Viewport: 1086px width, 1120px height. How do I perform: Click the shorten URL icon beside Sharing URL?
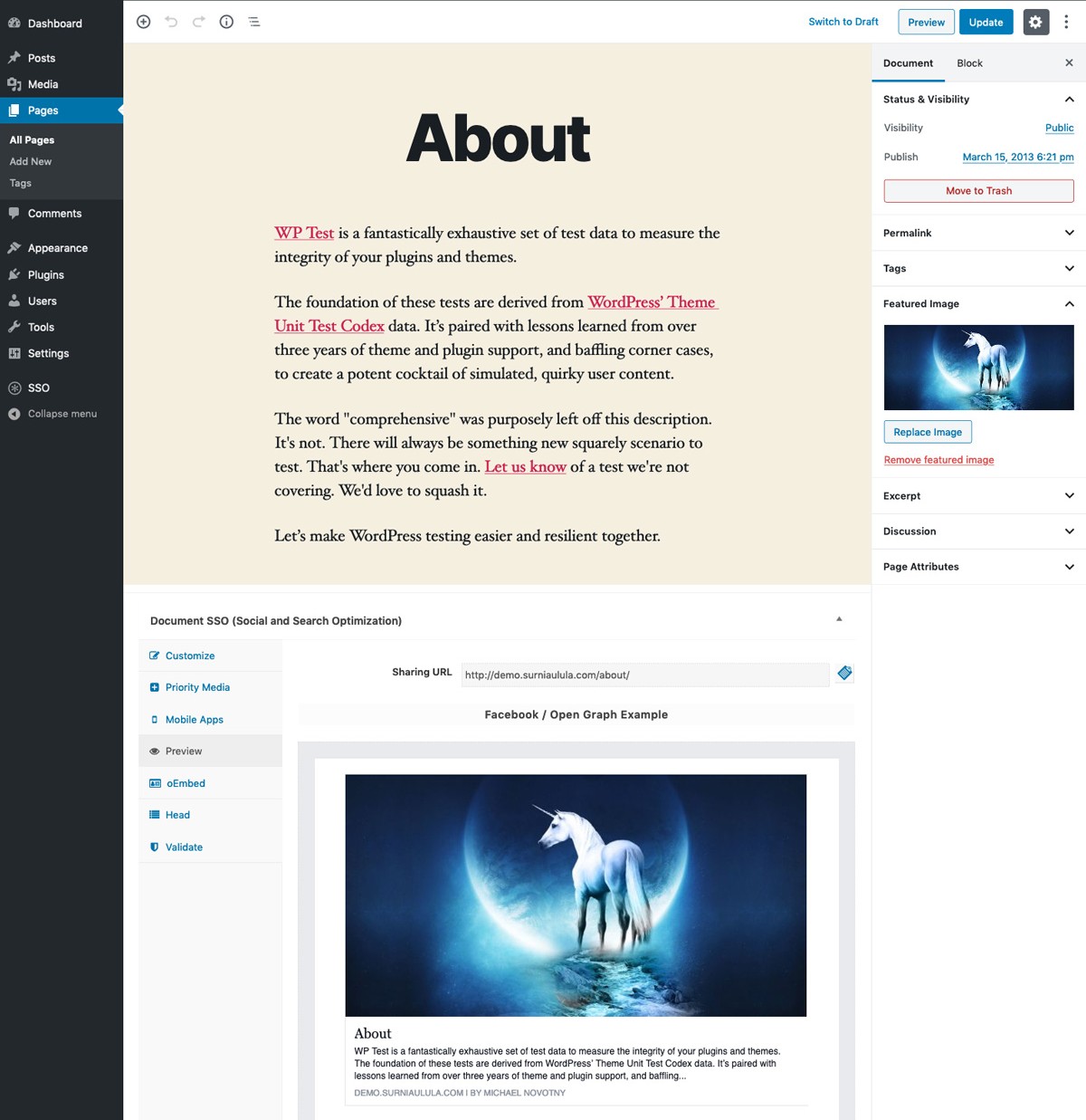(x=844, y=673)
